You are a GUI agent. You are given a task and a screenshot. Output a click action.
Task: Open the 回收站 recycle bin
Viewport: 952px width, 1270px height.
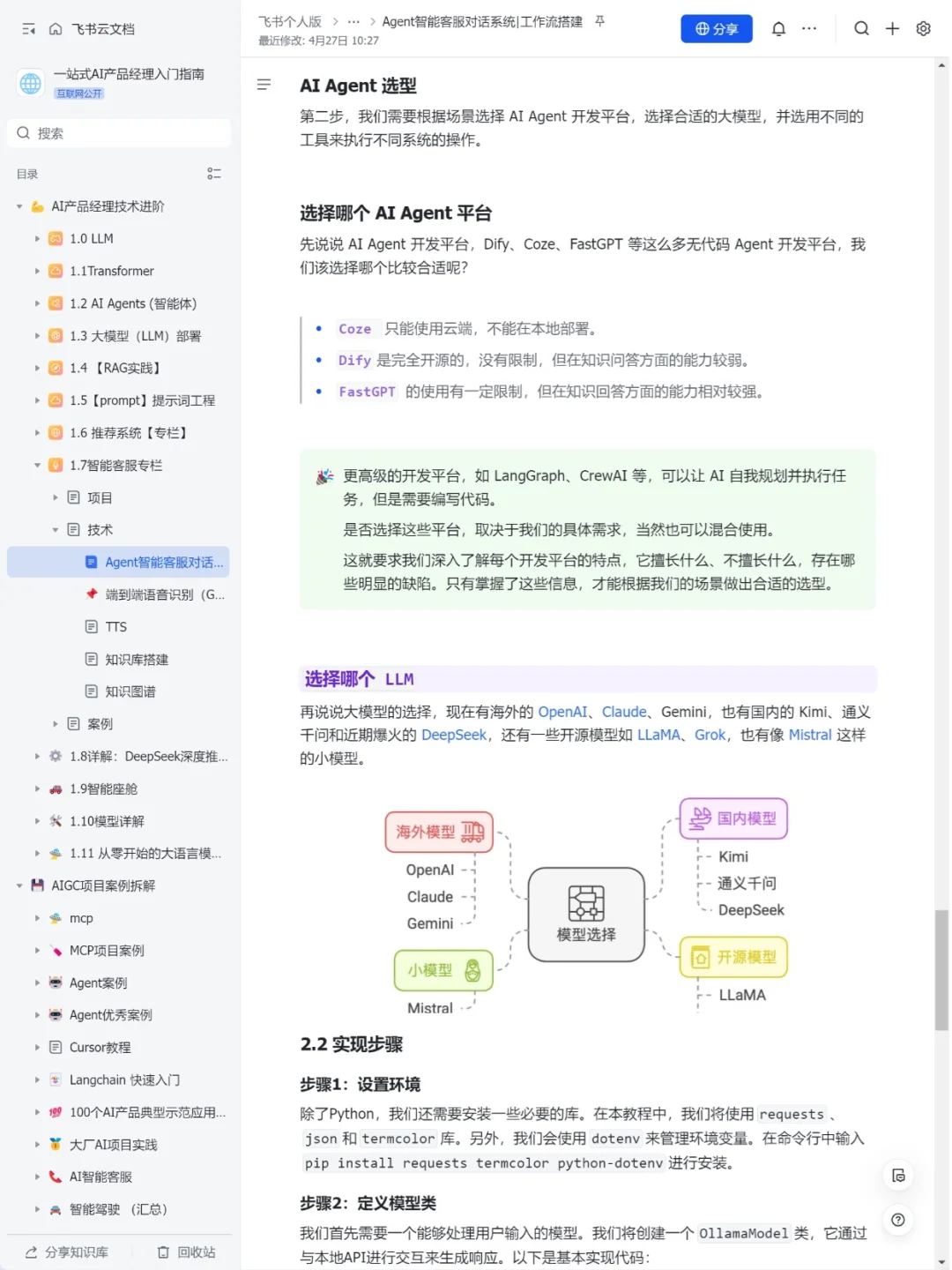pyautogui.click(x=186, y=1252)
